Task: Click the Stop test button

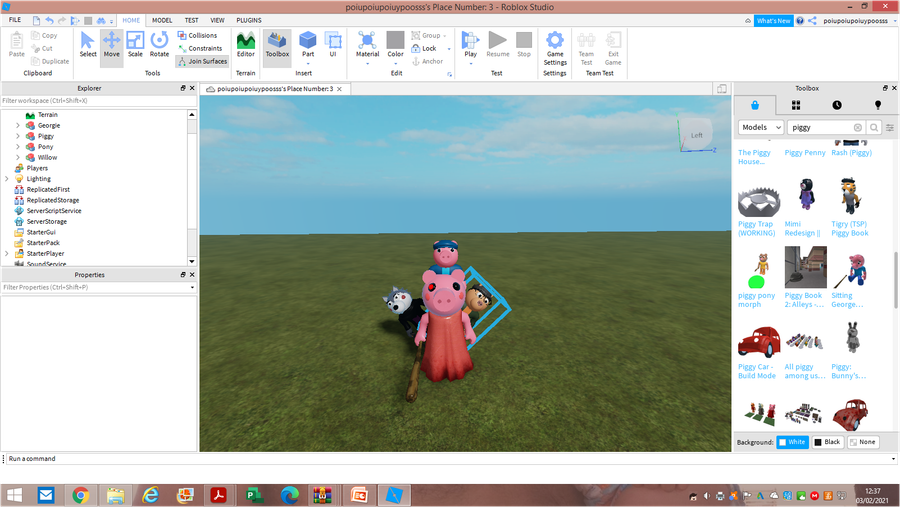Action: (x=524, y=45)
